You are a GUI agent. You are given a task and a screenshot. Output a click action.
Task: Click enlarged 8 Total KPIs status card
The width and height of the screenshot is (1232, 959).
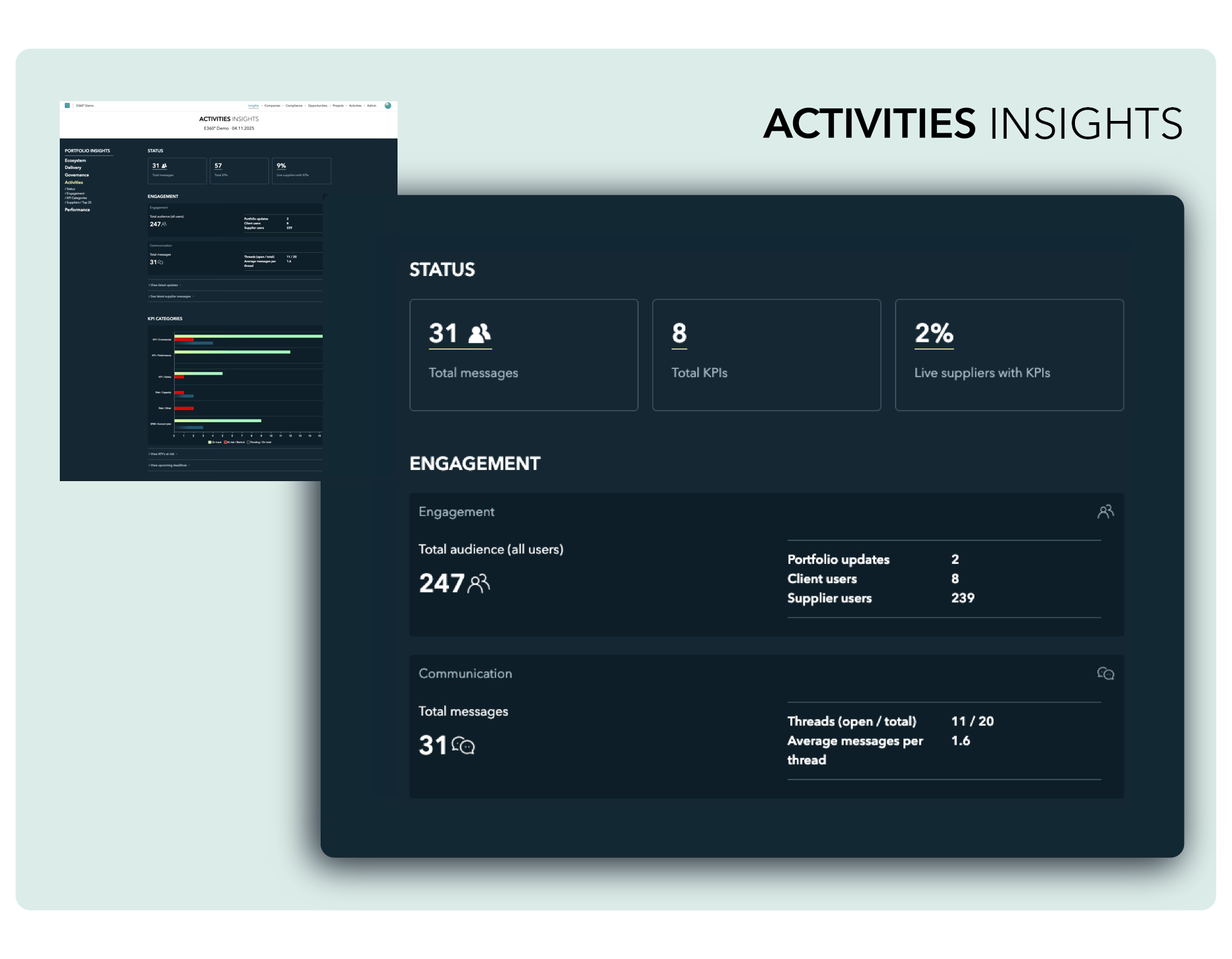[x=766, y=355]
